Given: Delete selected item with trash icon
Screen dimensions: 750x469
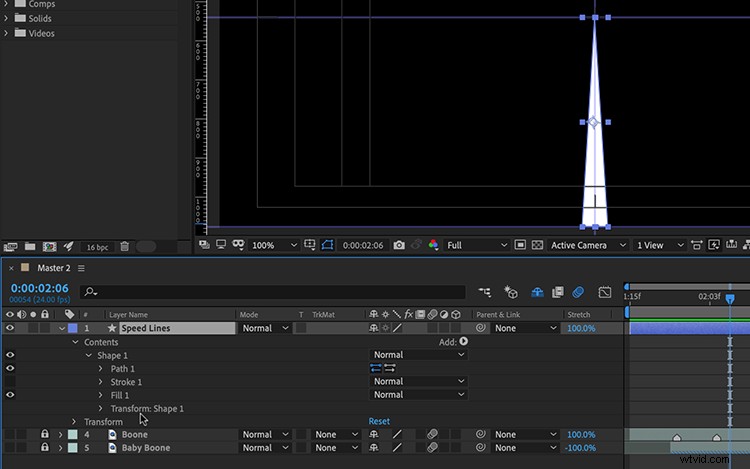Looking at the screenshot, I should tap(125, 247).
